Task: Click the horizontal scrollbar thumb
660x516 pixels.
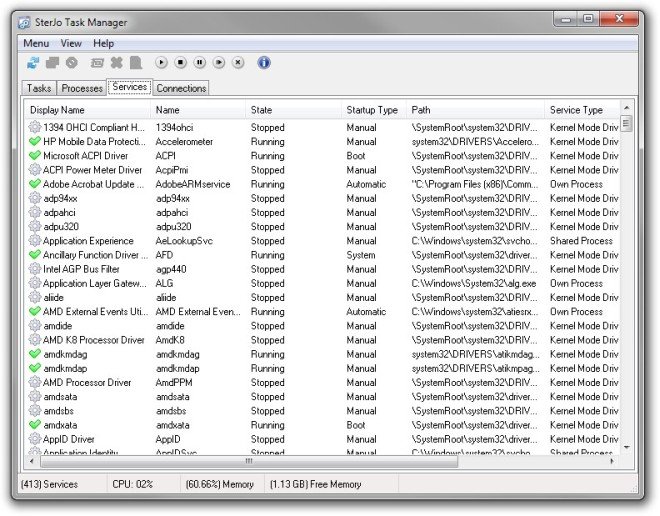Action: [x=249, y=461]
